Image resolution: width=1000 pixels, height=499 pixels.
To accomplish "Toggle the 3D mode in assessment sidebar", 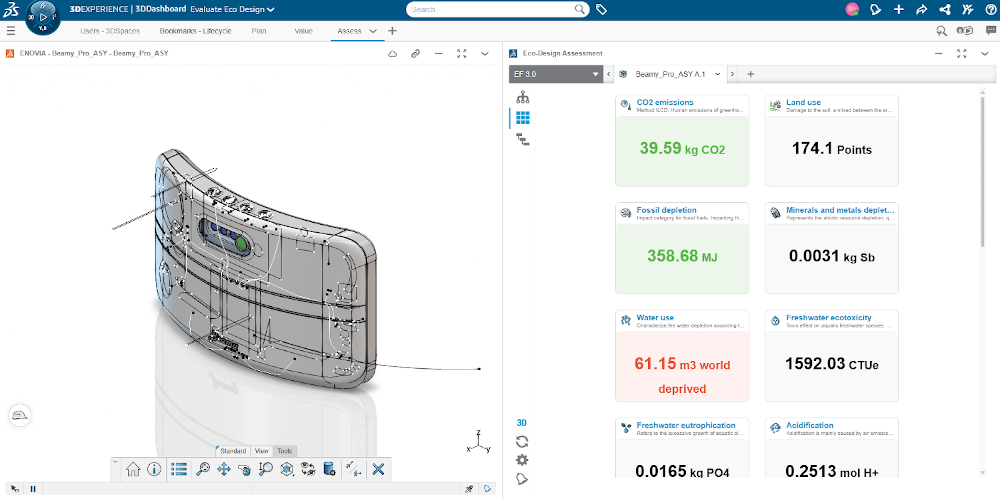I will tap(522, 422).
